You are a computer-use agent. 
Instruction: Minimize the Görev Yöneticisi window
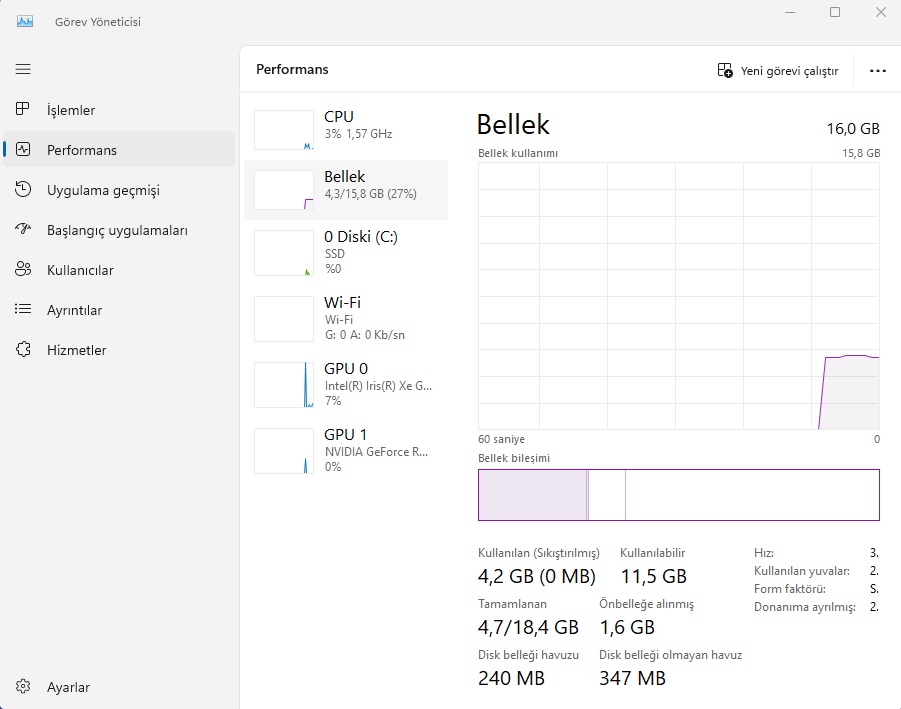pyautogui.click(x=790, y=12)
